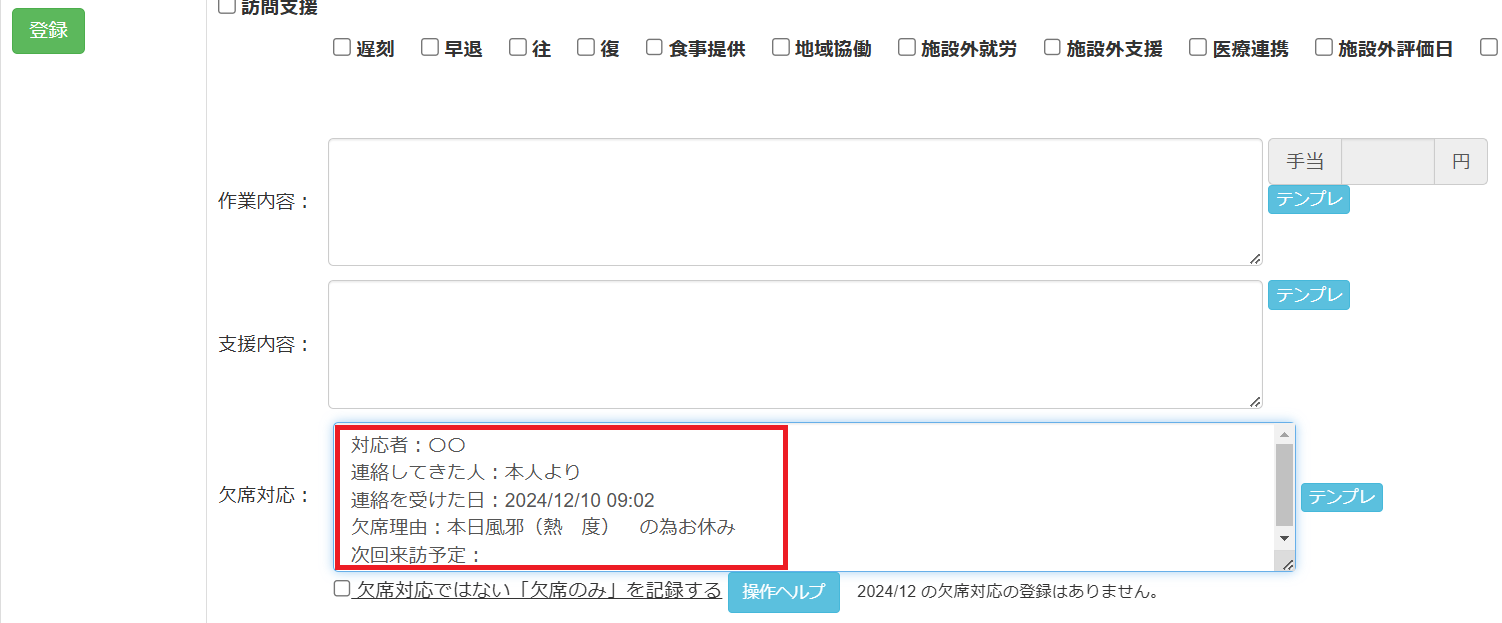Enable the 食事提供 checkbox
This screenshot has height=623, width=1502.
(655, 47)
